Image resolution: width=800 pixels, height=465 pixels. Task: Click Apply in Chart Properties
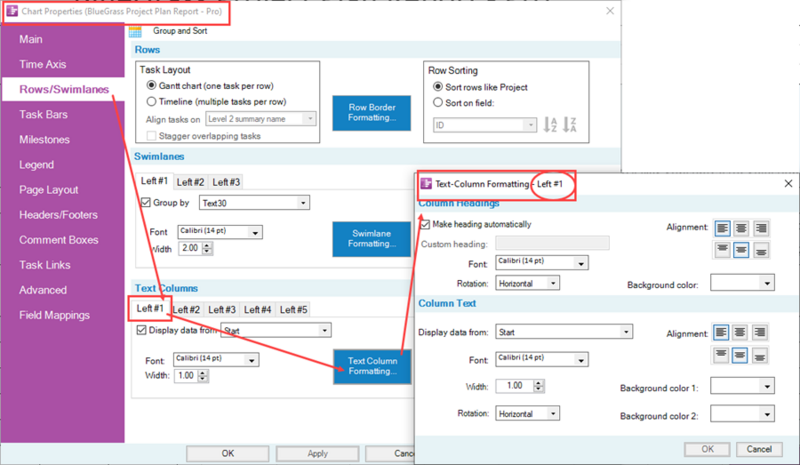point(317,454)
